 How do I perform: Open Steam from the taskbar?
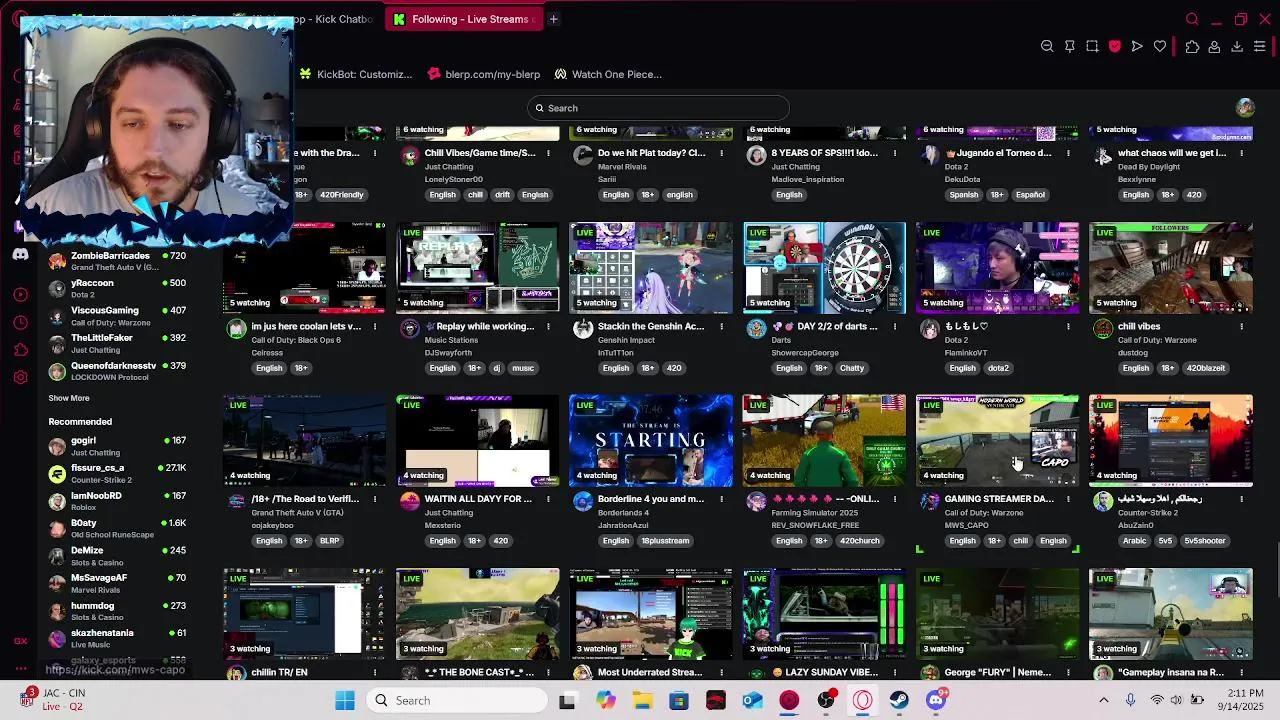coord(899,700)
